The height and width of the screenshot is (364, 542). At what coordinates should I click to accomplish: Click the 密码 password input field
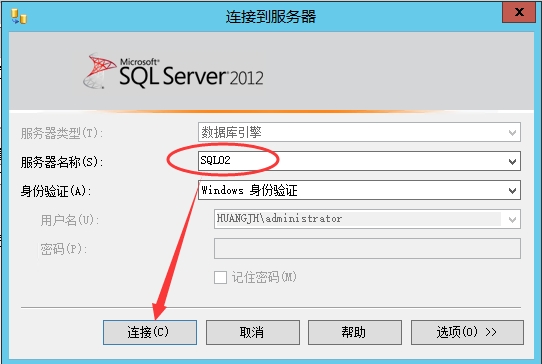tap(367, 248)
